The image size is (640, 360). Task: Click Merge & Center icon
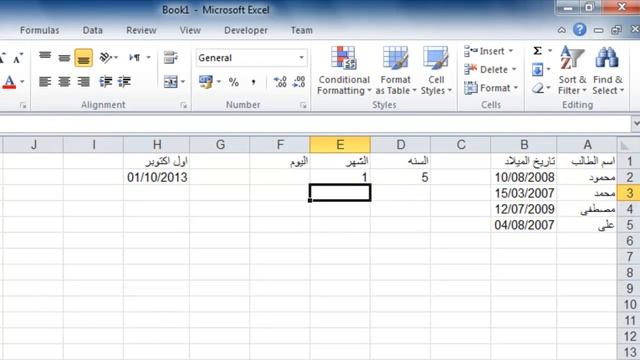tap(170, 82)
